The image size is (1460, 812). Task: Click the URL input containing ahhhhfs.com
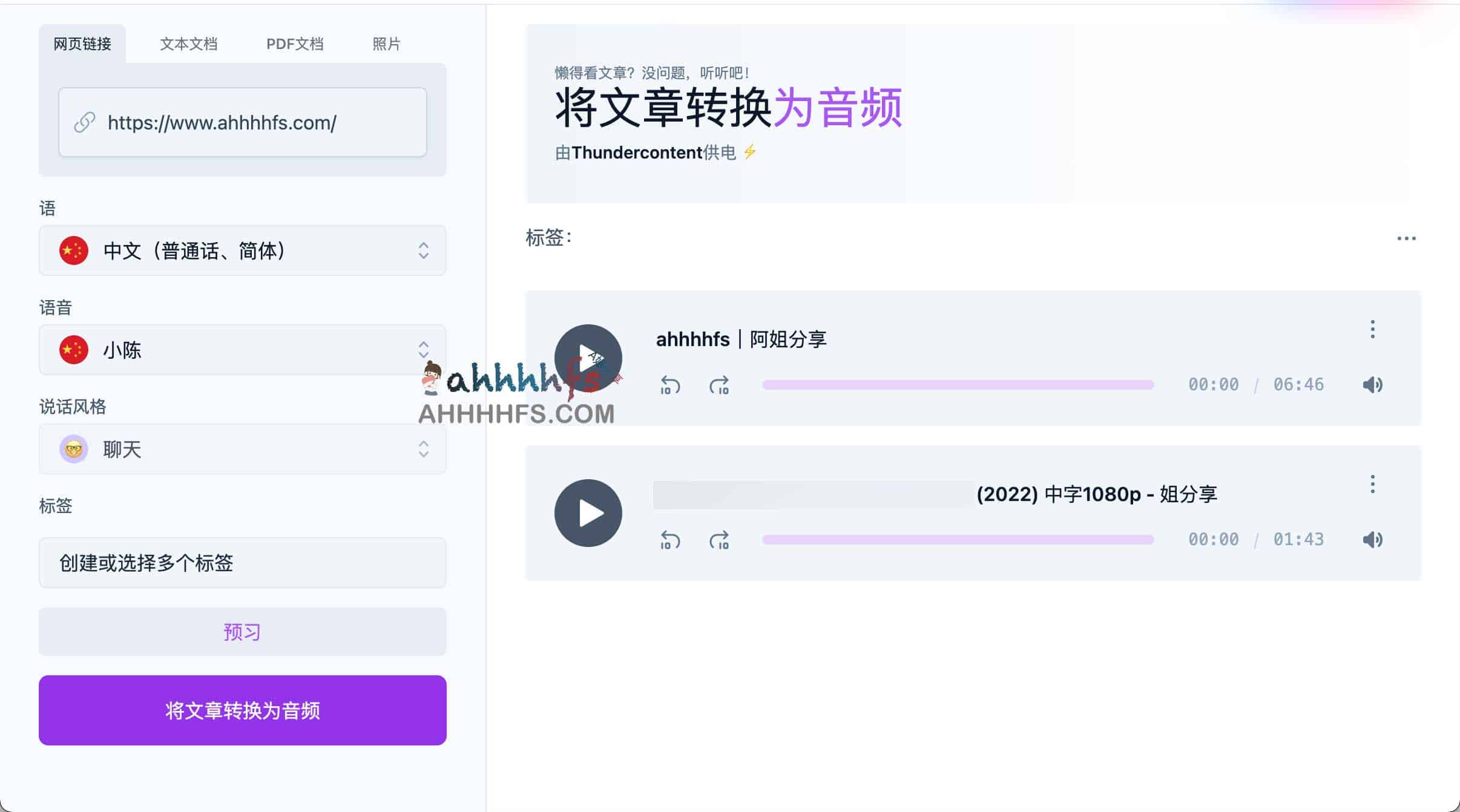point(242,123)
